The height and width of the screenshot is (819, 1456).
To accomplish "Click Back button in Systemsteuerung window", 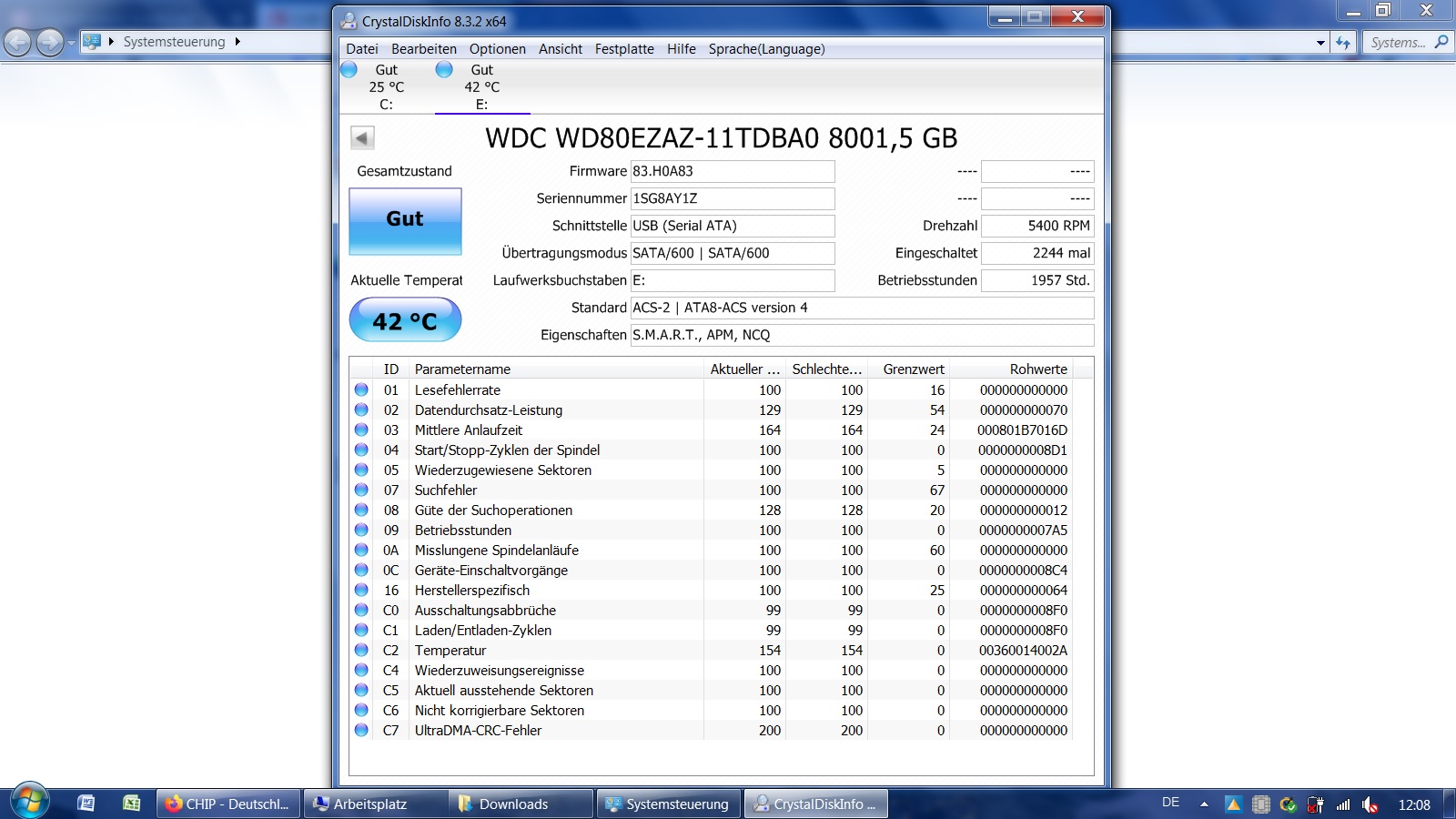I will coord(18,42).
